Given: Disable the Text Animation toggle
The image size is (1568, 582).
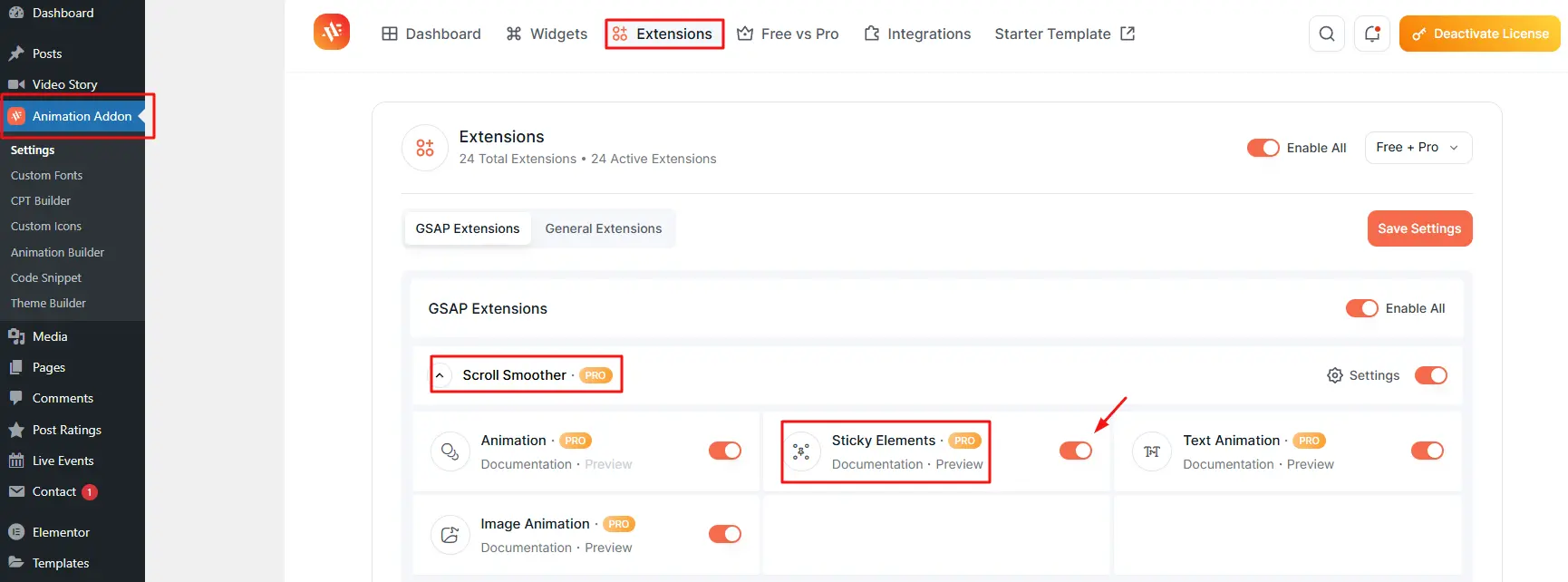Looking at the screenshot, I should [x=1427, y=451].
